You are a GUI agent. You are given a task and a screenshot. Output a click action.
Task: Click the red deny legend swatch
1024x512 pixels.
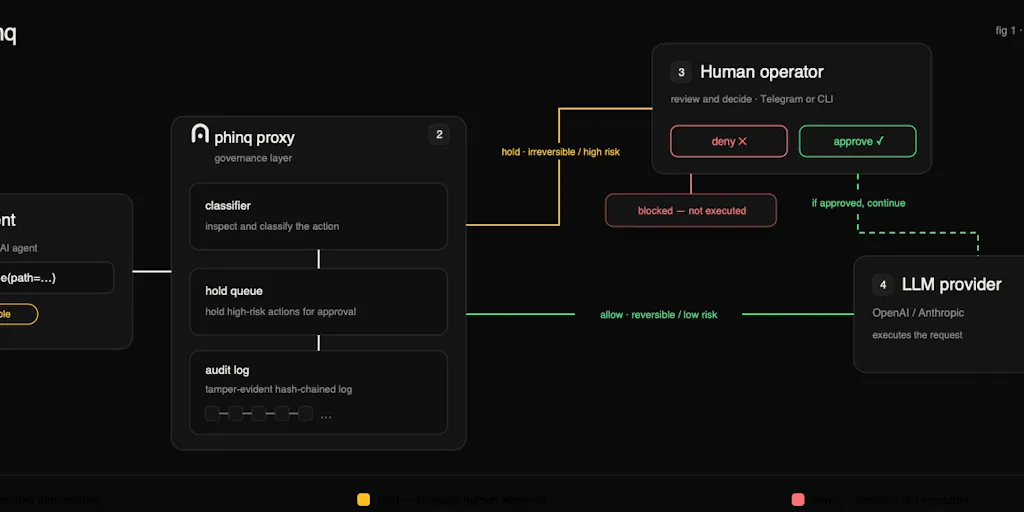pyautogui.click(x=798, y=500)
